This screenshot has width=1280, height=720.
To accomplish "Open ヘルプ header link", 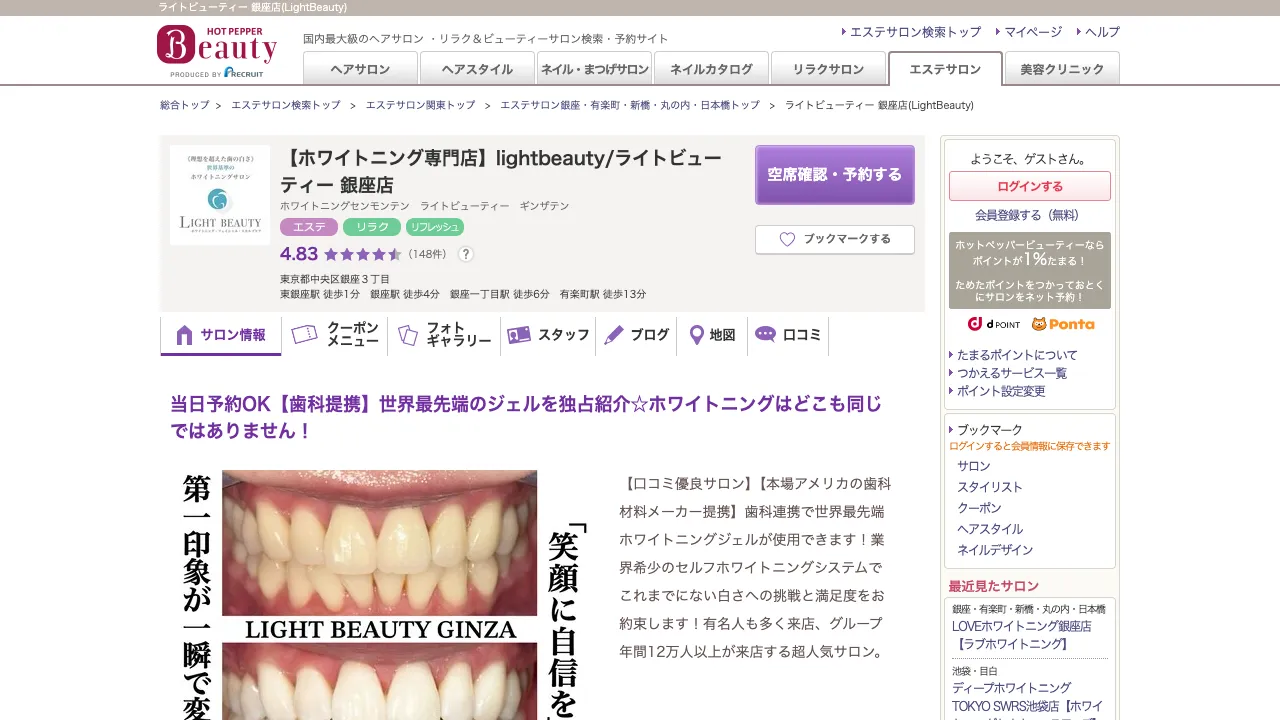I will click(x=1102, y=32).
